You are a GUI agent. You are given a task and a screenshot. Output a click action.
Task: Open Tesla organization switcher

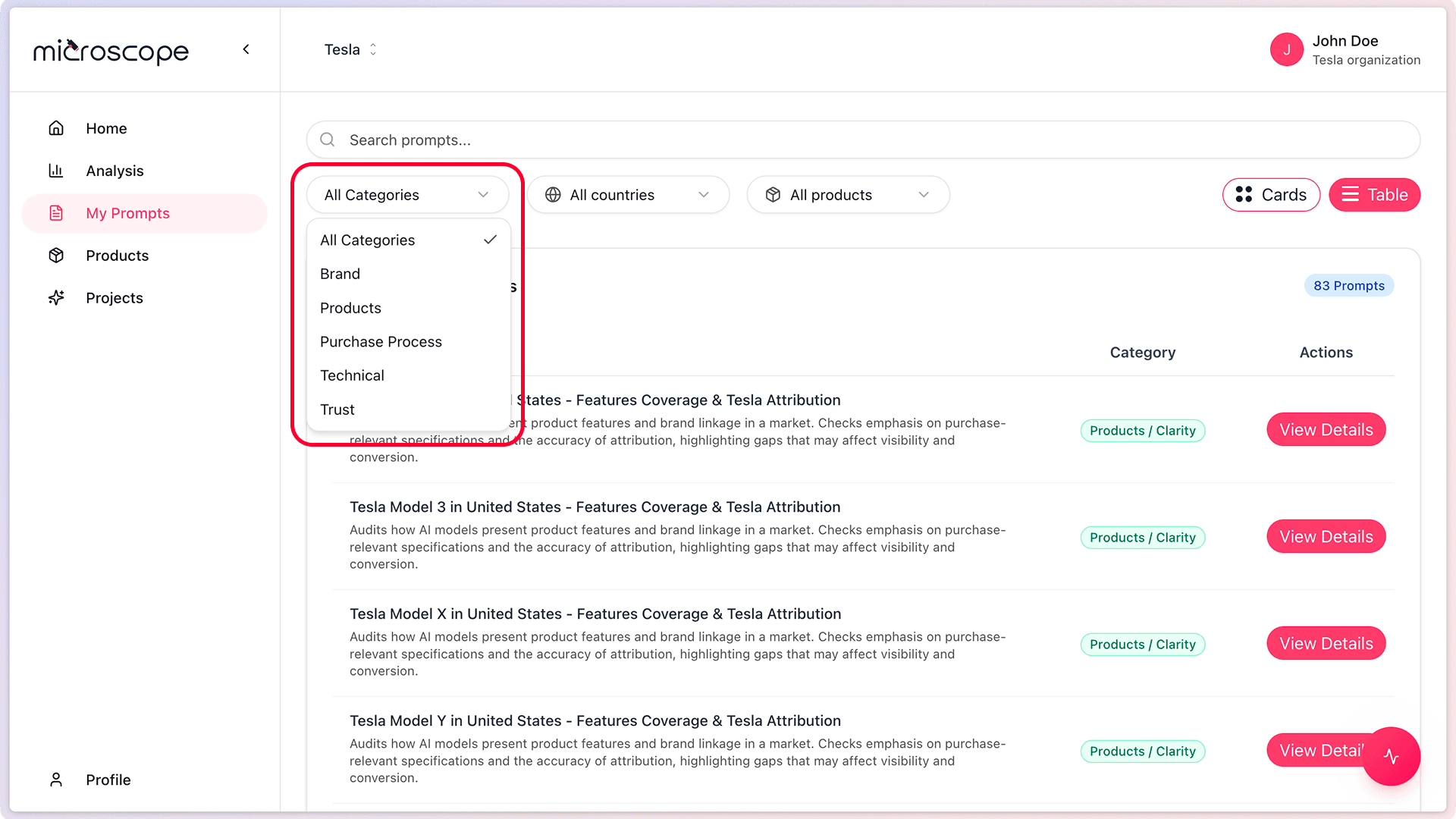click(x=350, y=49)
